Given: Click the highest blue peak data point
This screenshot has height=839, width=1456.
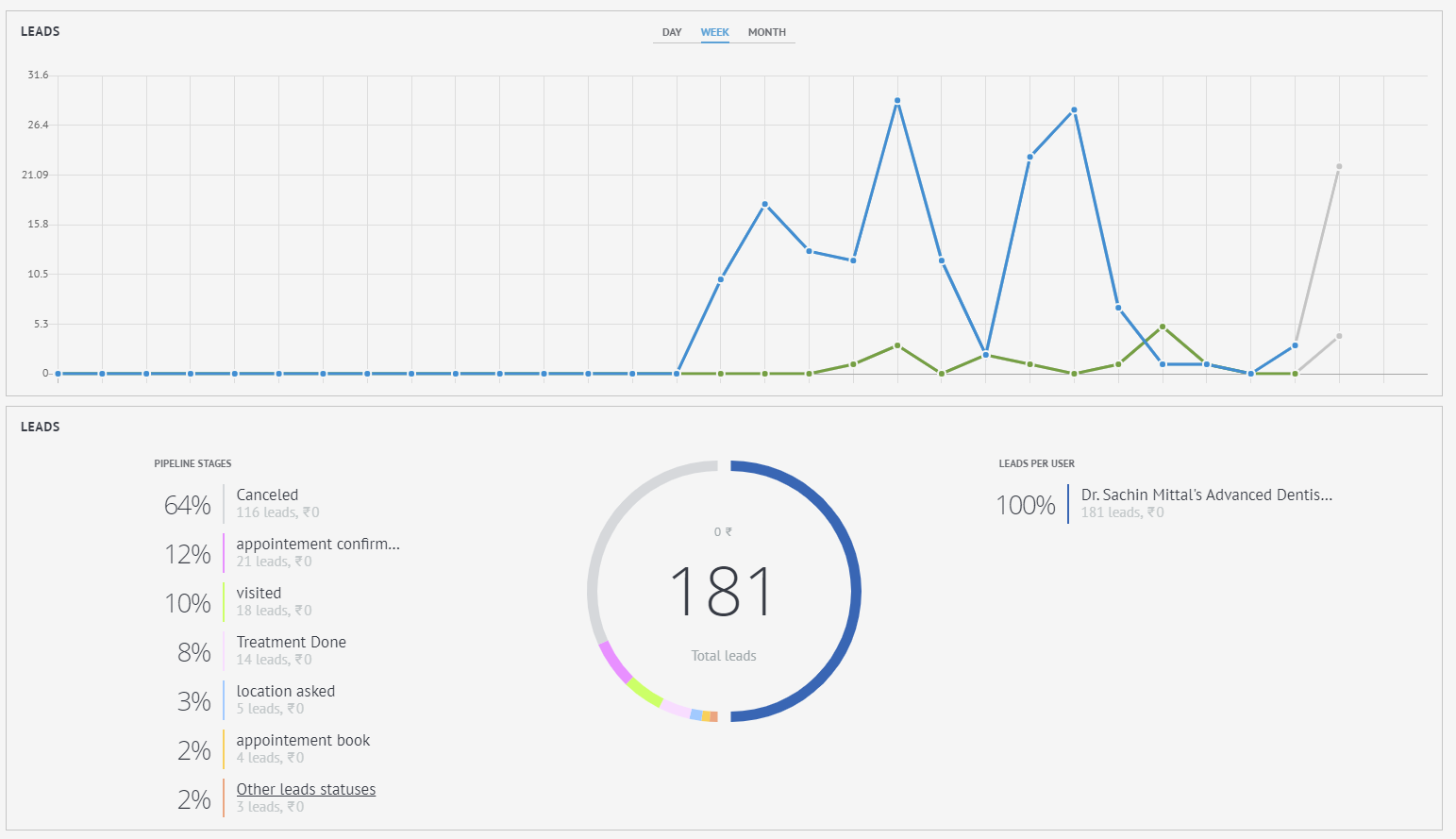Looking at the screenshot, I should [897, 100].
